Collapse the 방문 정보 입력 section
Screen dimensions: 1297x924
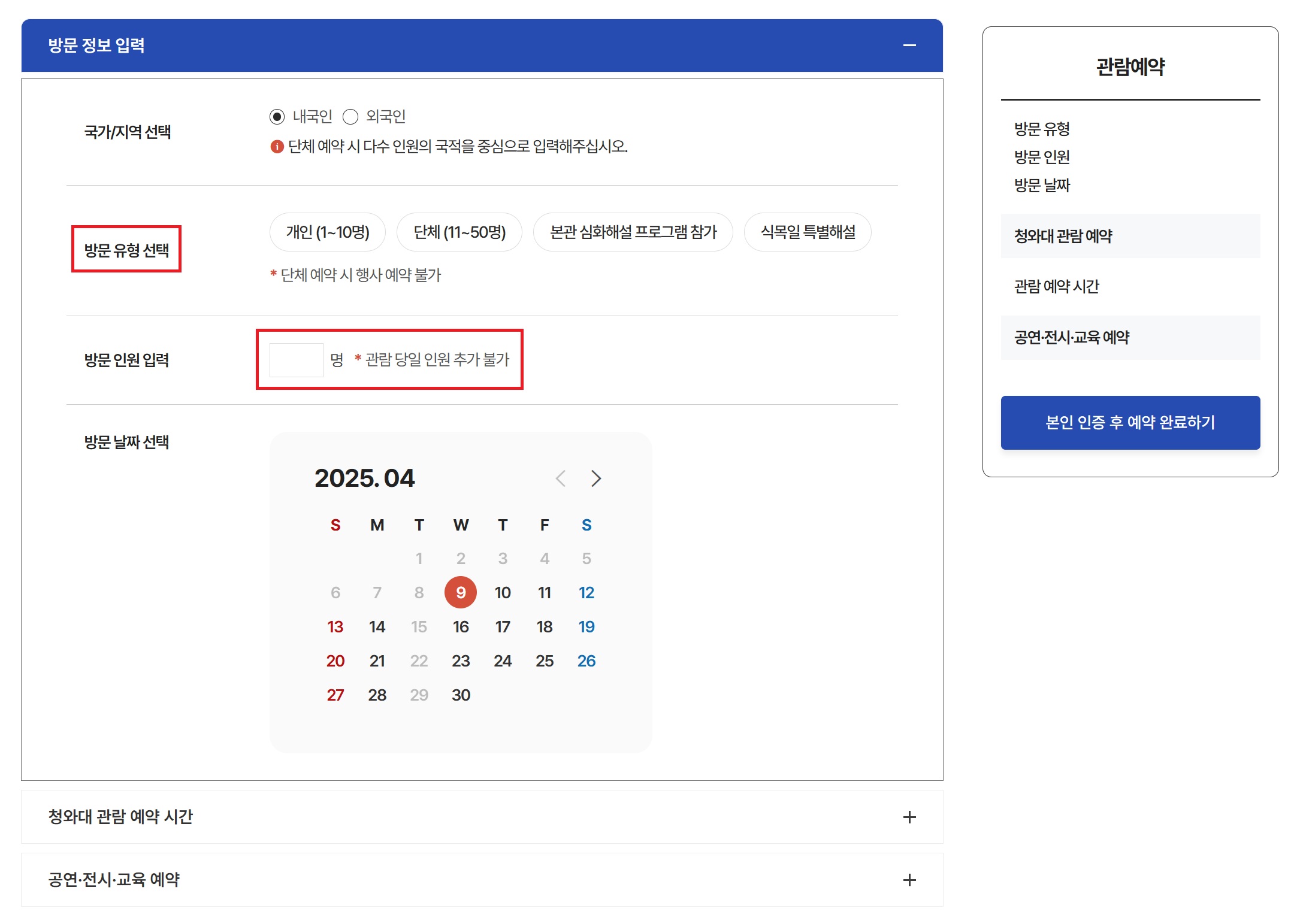(x=911, y=44)
